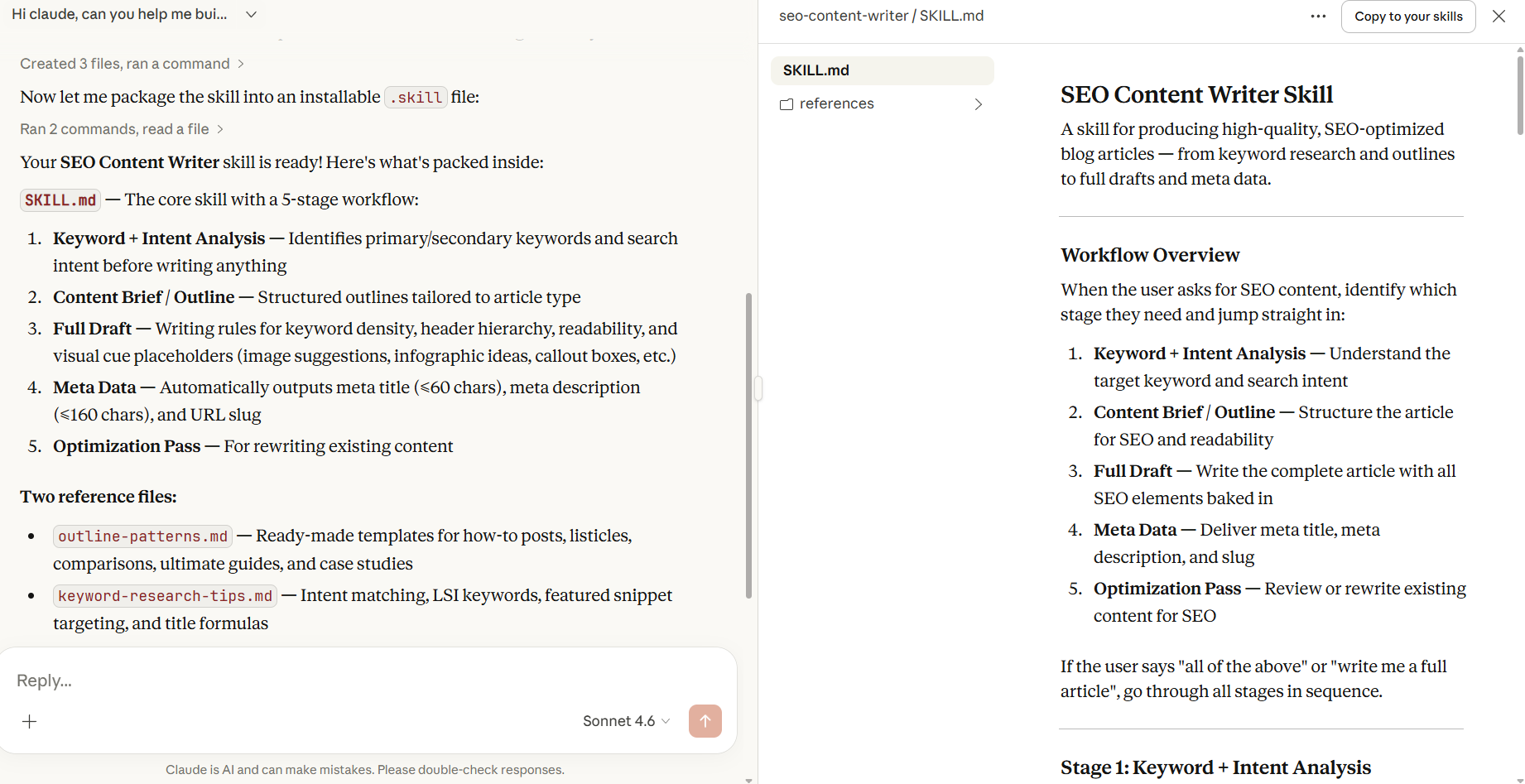1525x784 pixels.
Task: Click the panel divider resize handle
Action: coord(758,388)
